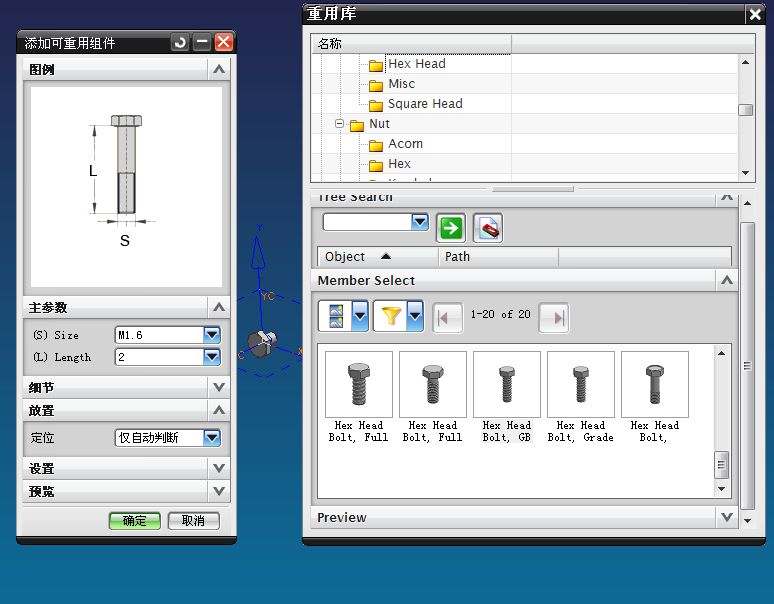Viewport: 774px width, 604px height.
Task: Expand the 细节 details section
Action: pos(219,387)
